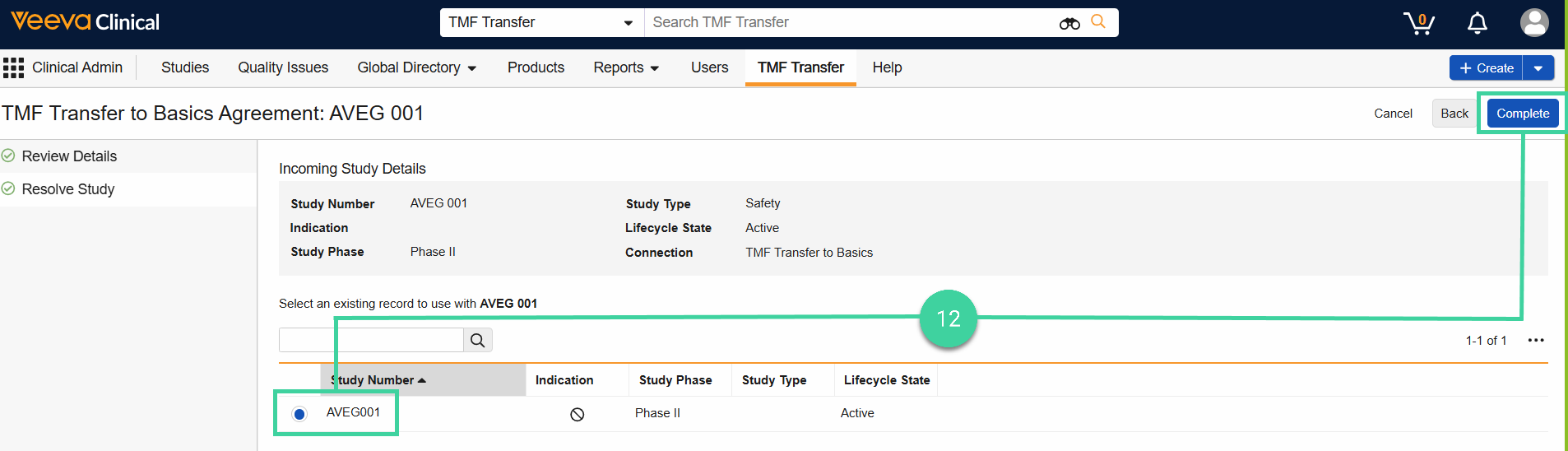Click the 1-1 of 1 pager text
The height and width of the screenshot is (451, 1568).
1486,341
